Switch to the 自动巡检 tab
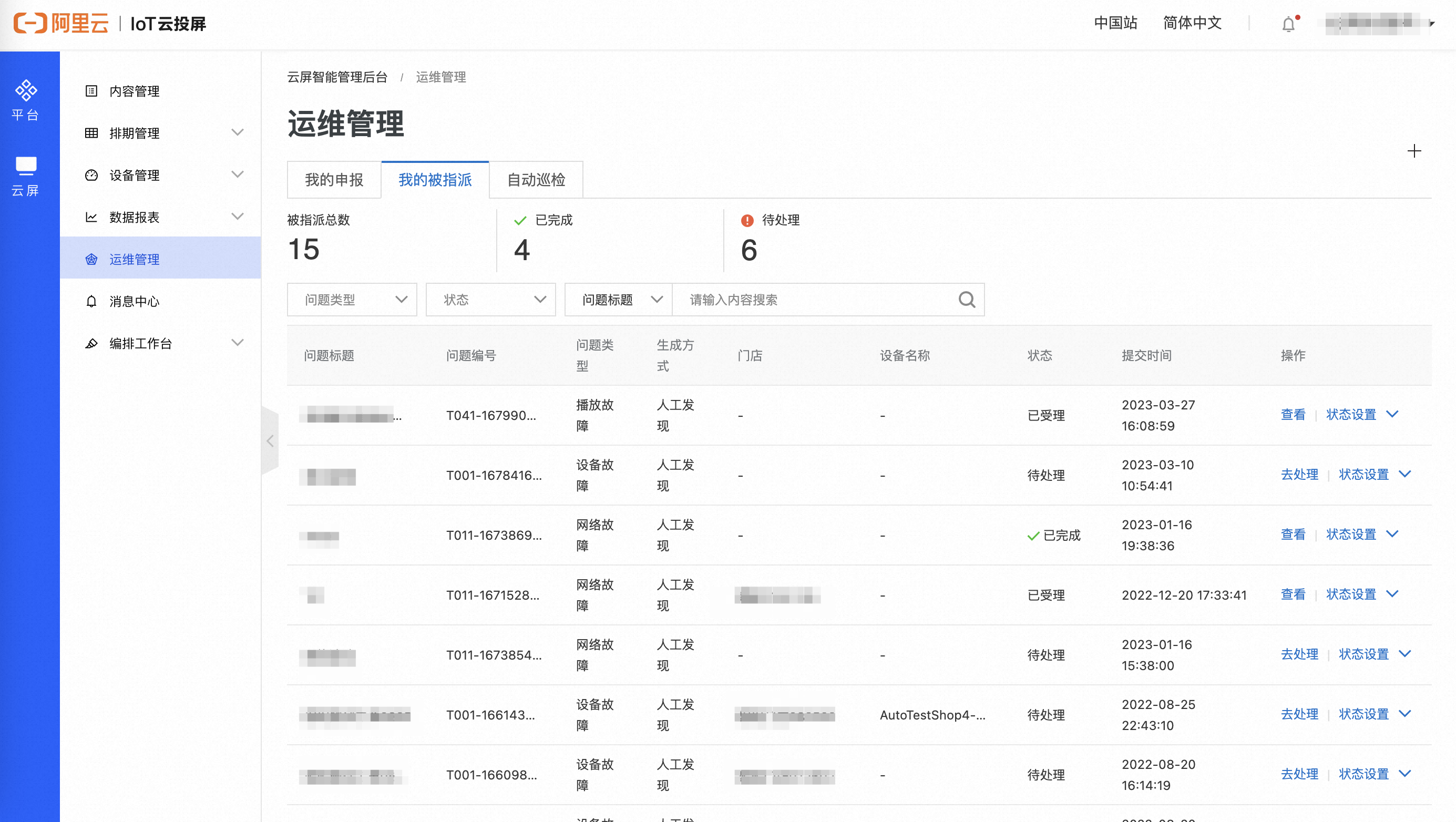Viewport: 1456px width, 822px height. [x=536, y=180]
